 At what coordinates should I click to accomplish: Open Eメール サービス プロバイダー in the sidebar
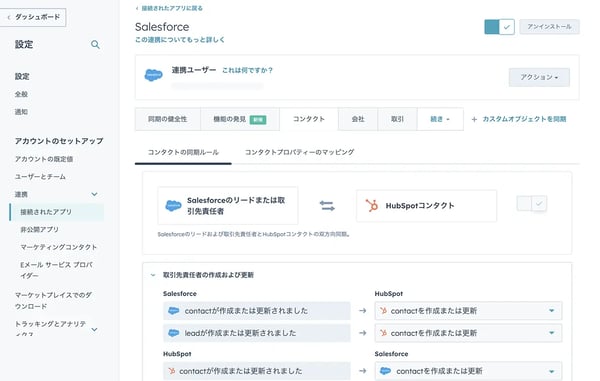[57, 270]
